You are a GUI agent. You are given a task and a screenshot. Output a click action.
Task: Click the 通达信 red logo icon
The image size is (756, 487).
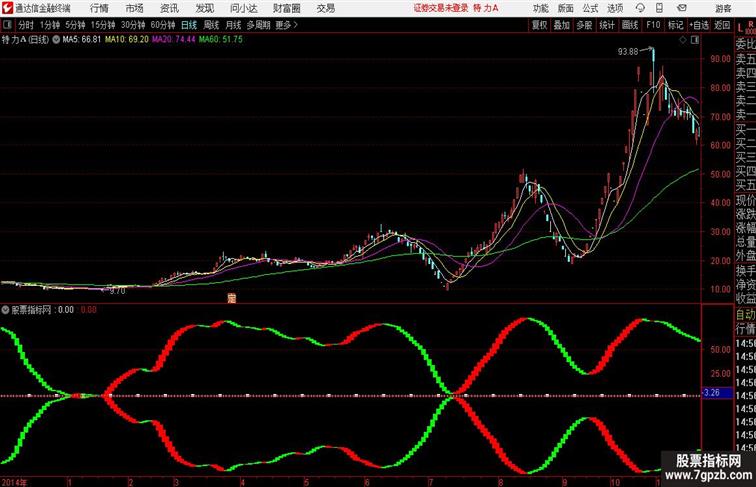[7, 8]
